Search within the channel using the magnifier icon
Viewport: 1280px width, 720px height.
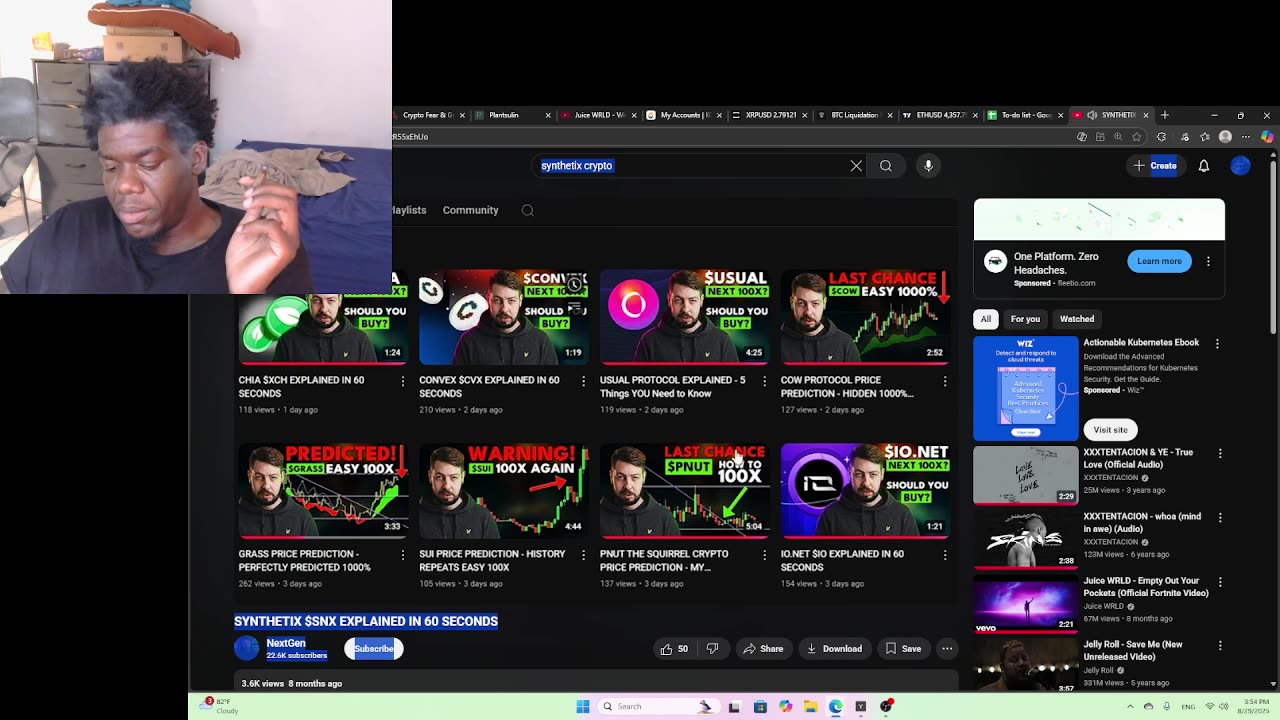528,210
